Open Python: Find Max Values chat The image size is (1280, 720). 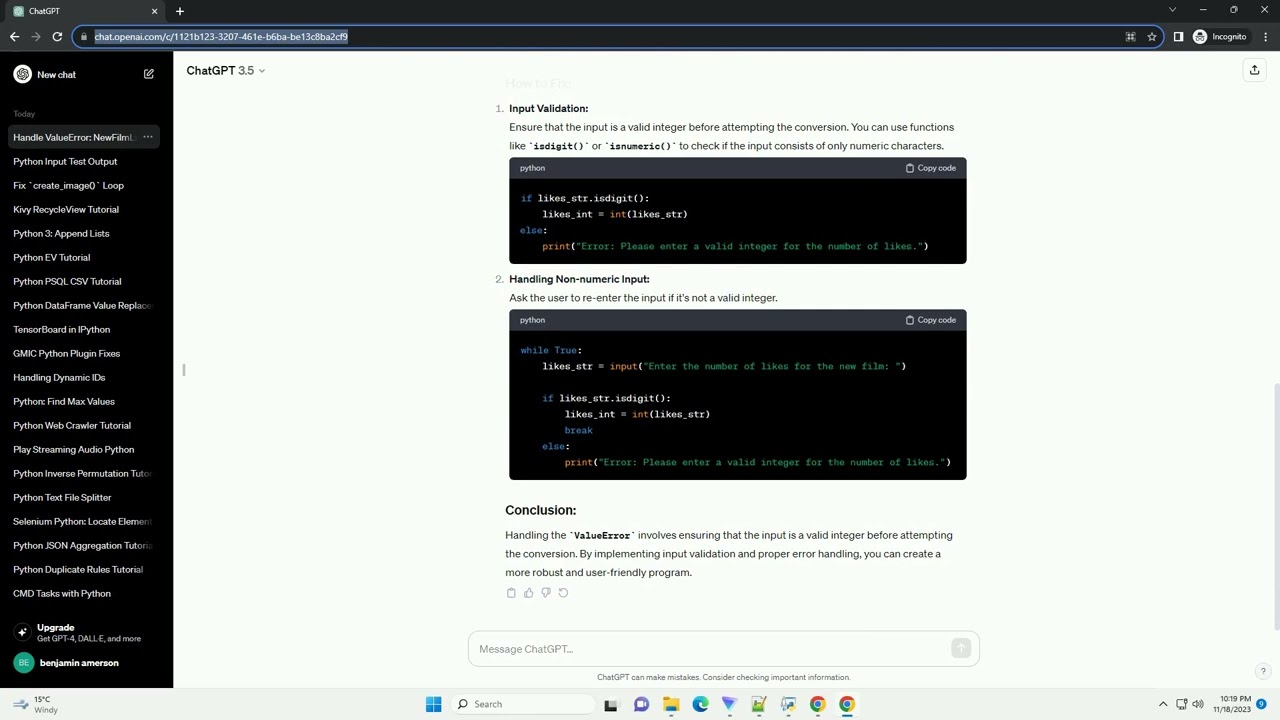click(85, 401)
